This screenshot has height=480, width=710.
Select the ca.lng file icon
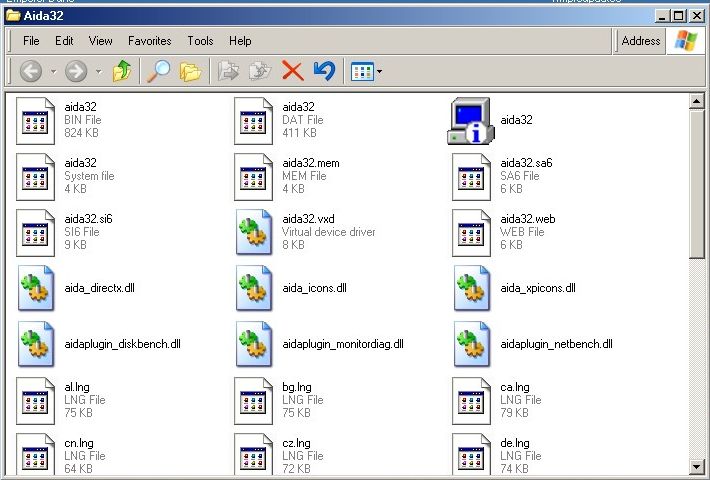(471, 401)
